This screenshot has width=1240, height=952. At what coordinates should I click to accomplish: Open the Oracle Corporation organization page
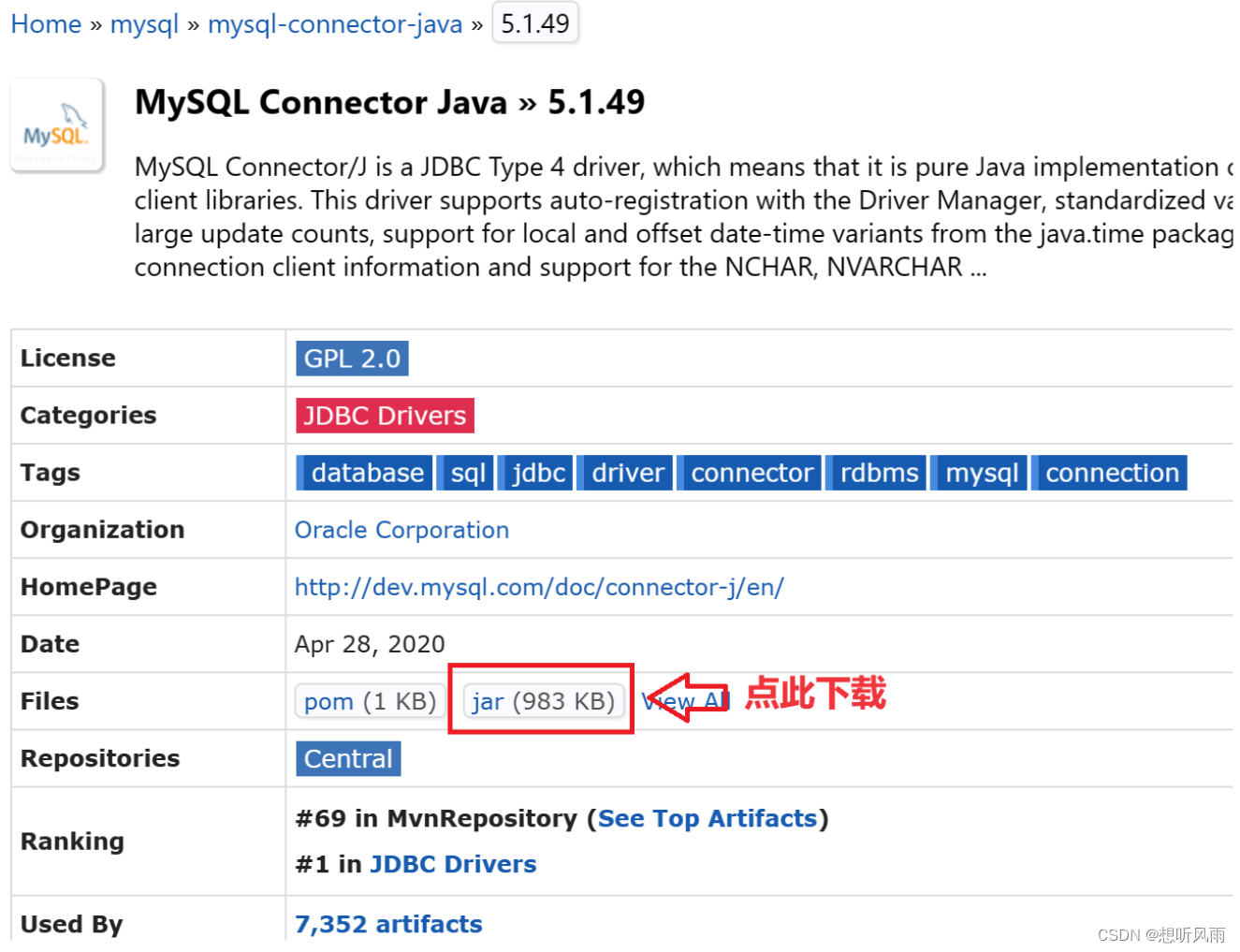[x=401, y=530]
